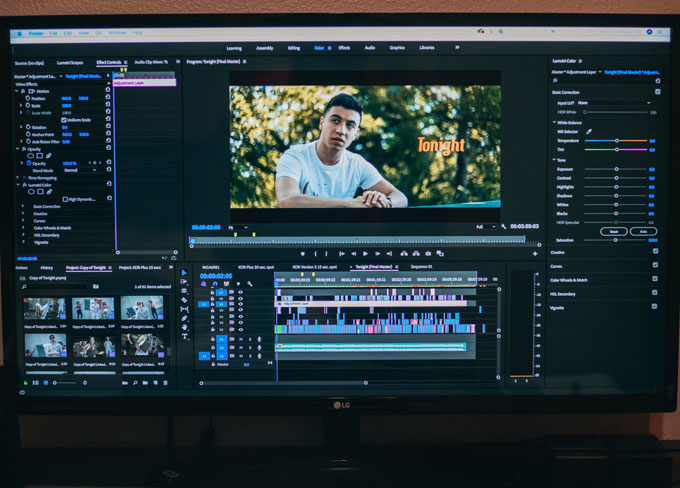680x488 pixels.
Task: Open the History panel tab
Action: click(46, 268)
